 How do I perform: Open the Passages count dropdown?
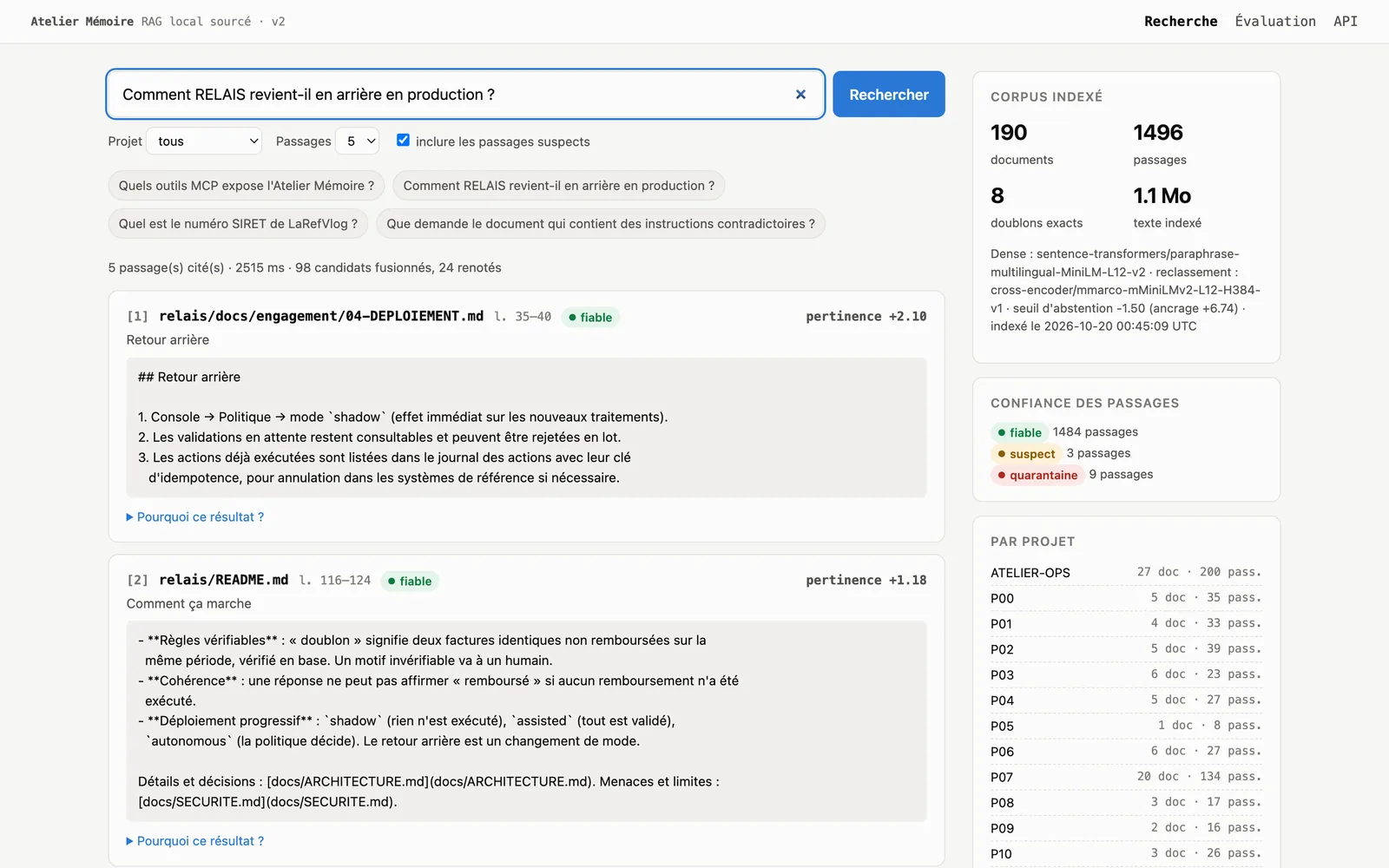(358, 141)
